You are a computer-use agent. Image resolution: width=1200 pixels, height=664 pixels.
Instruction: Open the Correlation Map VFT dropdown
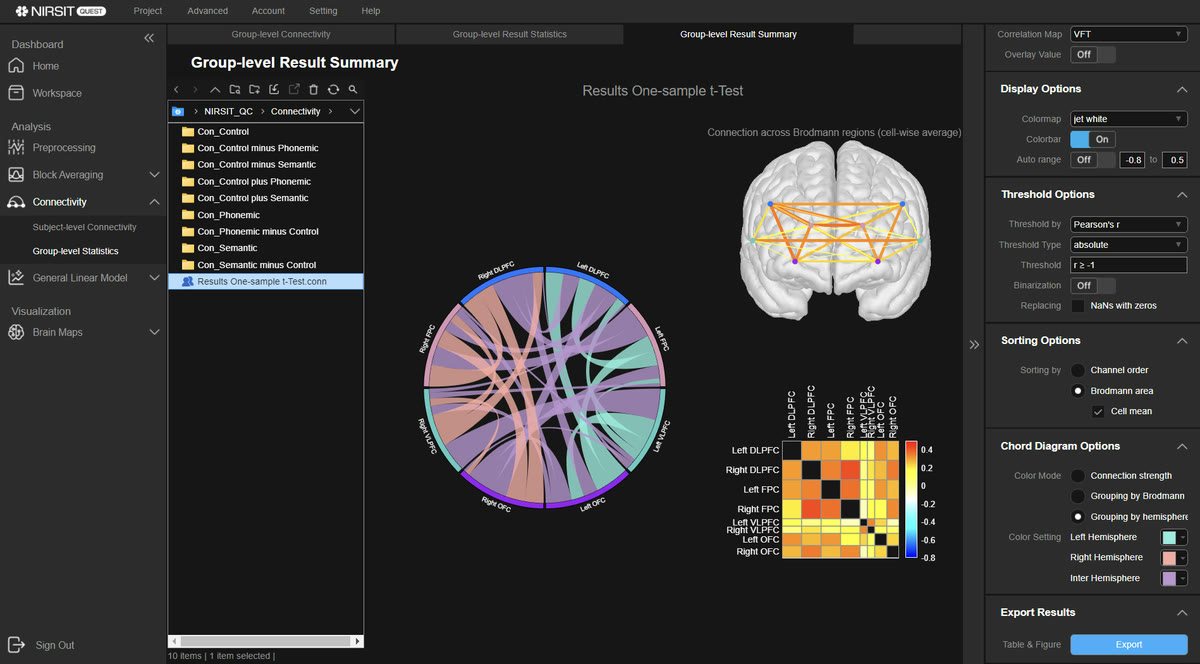point(1128,34)
